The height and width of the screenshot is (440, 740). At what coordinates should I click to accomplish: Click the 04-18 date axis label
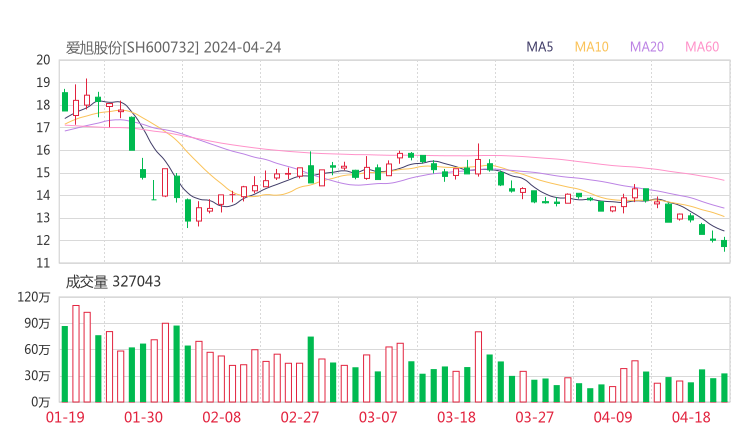point(691,417)
